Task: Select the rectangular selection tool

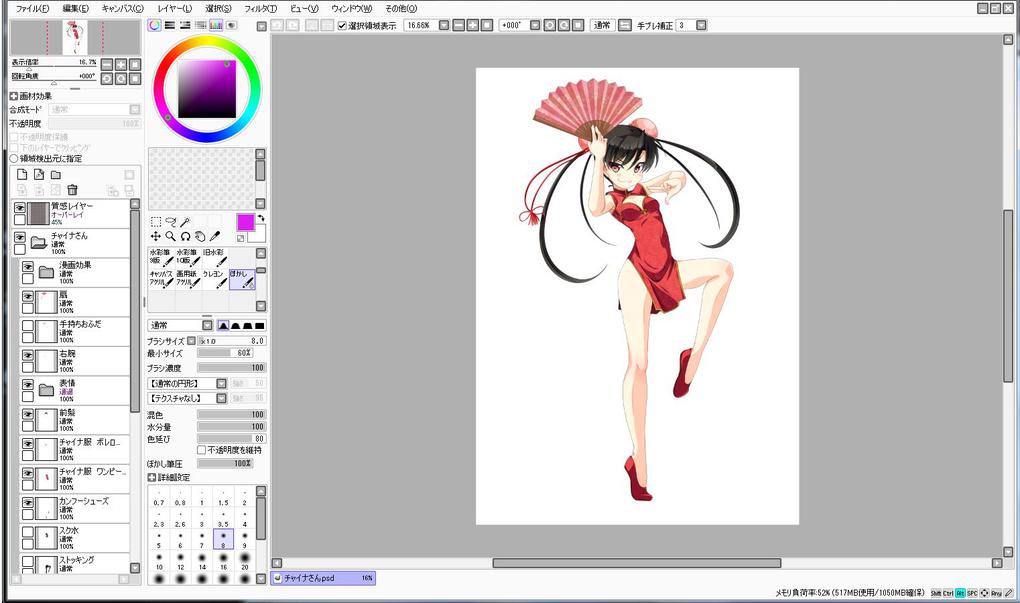Action: (155, 222)
